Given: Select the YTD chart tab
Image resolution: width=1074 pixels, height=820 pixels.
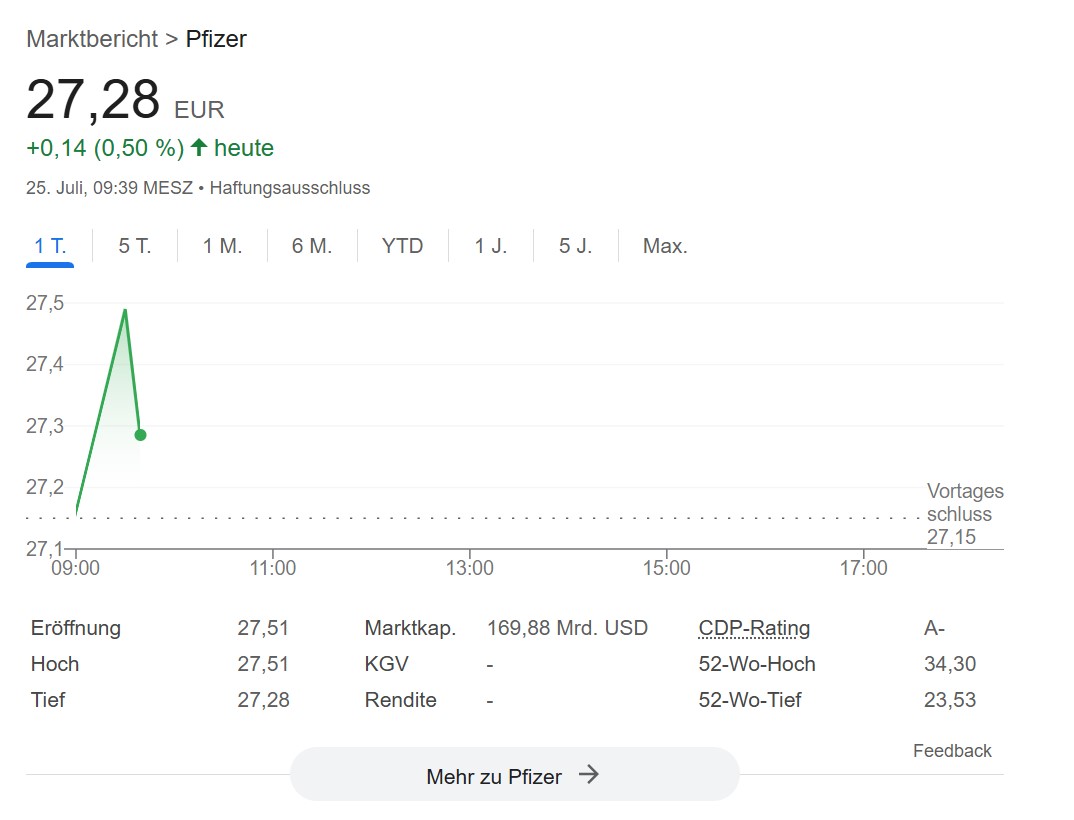Looking at the screenshot, I should [403, 246].
